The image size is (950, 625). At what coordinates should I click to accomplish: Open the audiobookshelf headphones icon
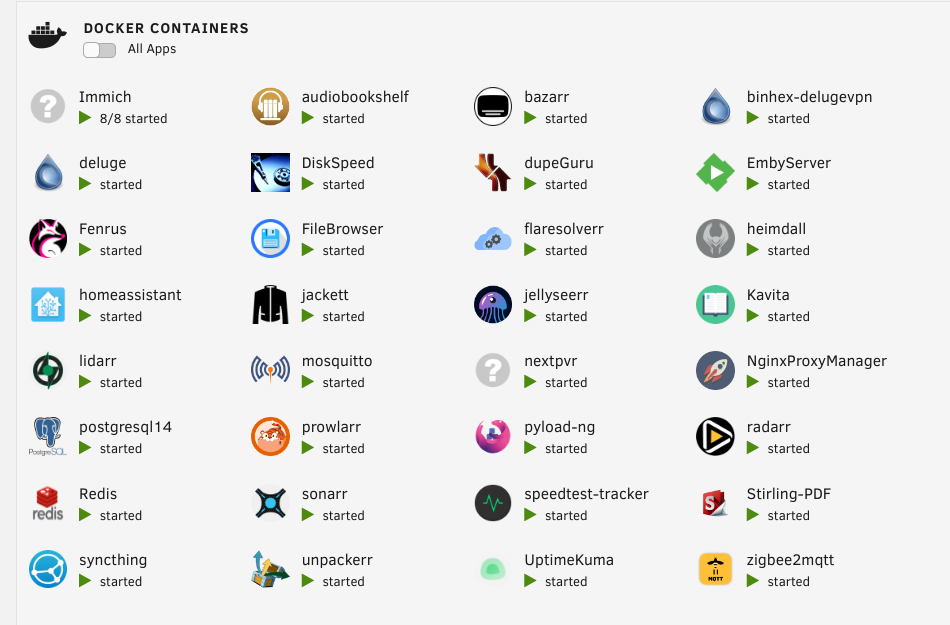pyautogui.click(x=270, y=107)
